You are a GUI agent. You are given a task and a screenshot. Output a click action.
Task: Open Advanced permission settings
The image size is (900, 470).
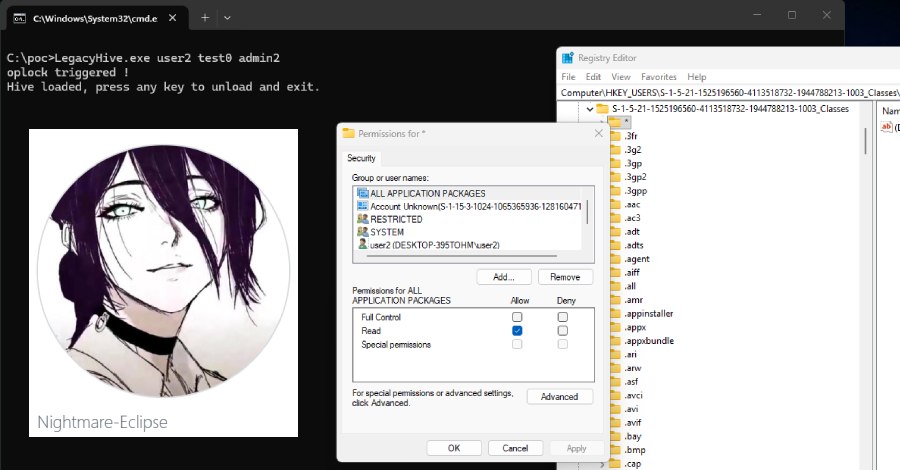(560, 397)
